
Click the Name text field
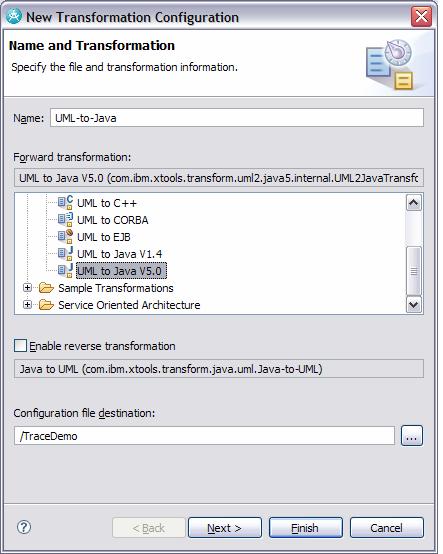point(237,118)
